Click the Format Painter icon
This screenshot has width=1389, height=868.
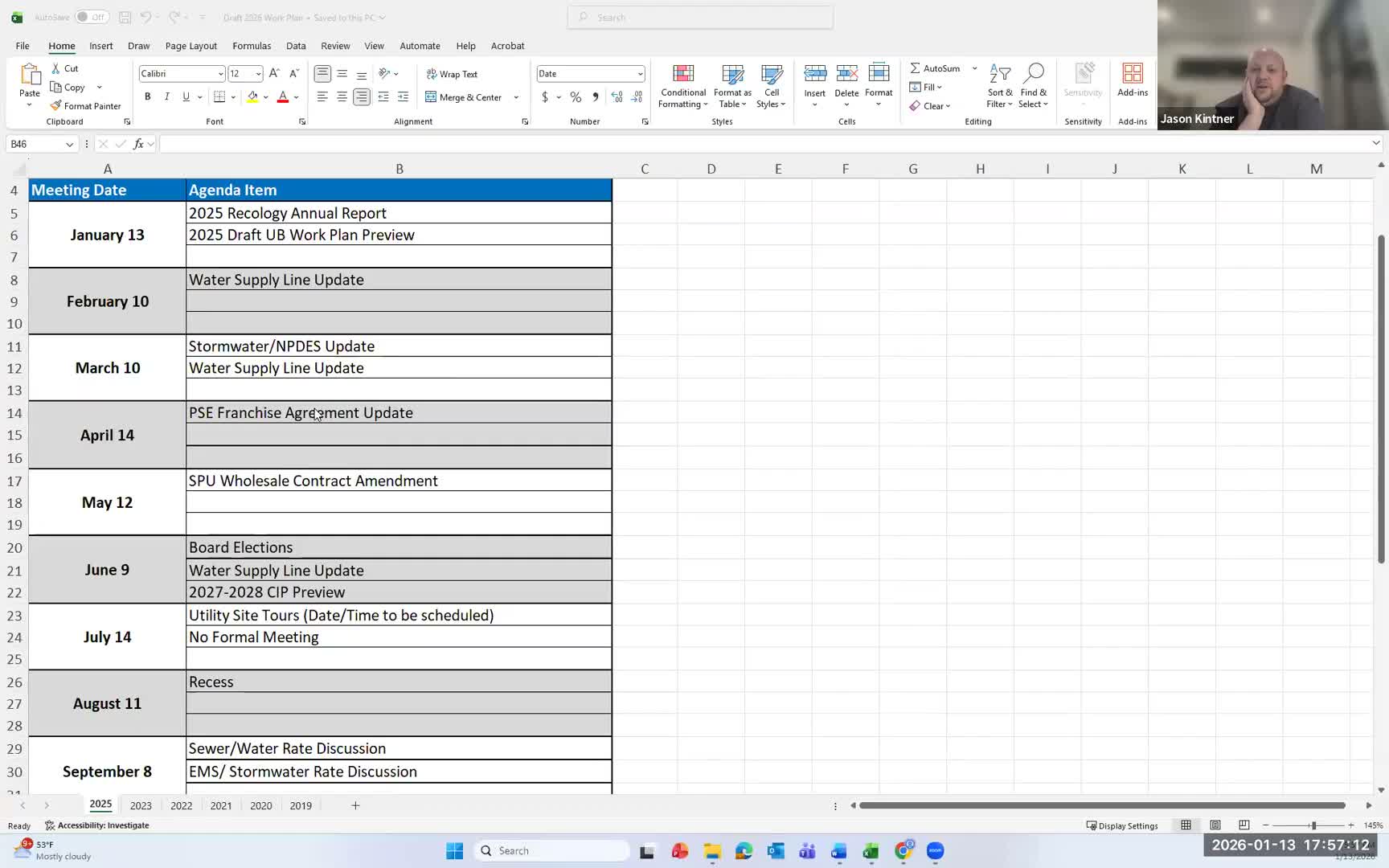point(55,106)
